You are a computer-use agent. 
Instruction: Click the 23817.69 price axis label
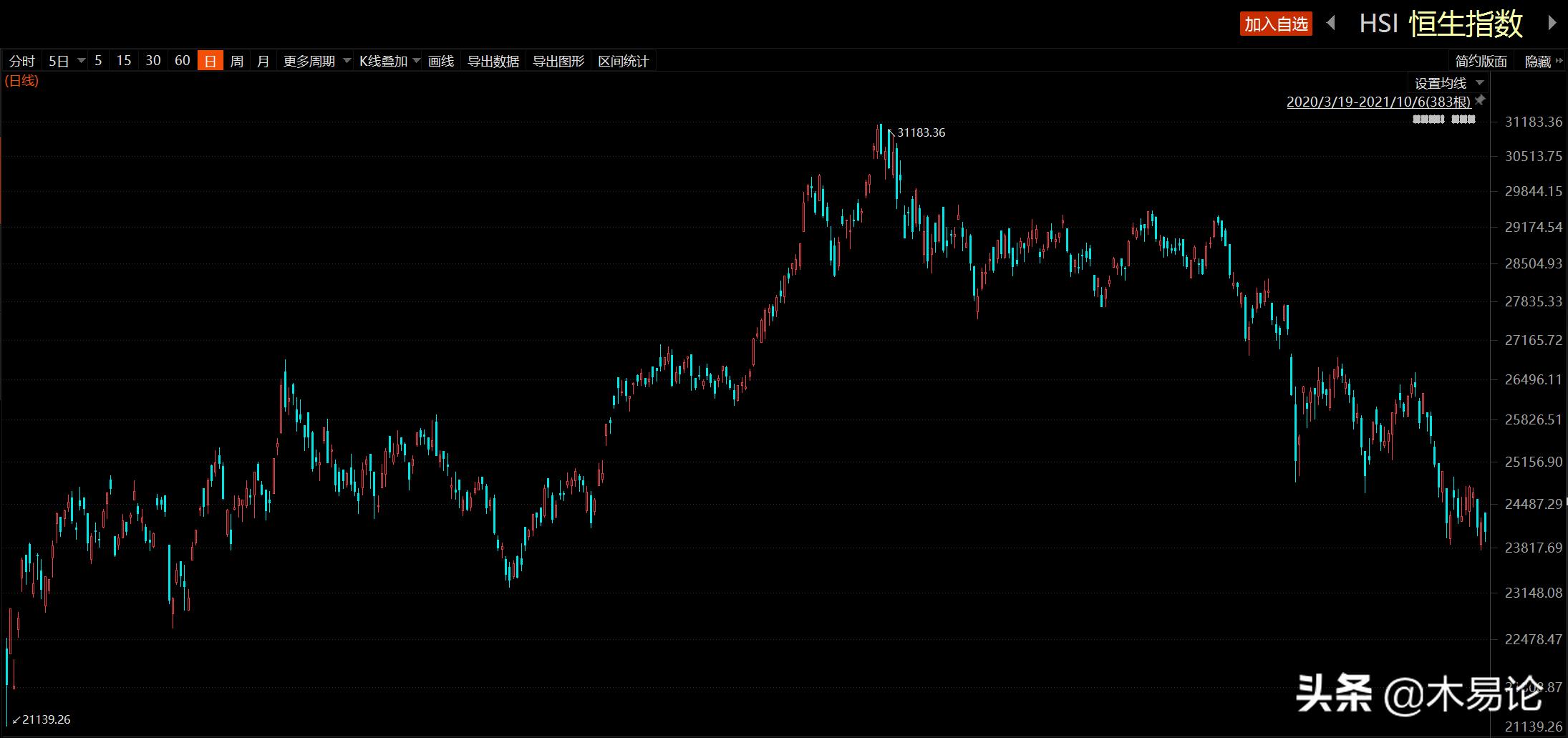[x=1534, y=548]
